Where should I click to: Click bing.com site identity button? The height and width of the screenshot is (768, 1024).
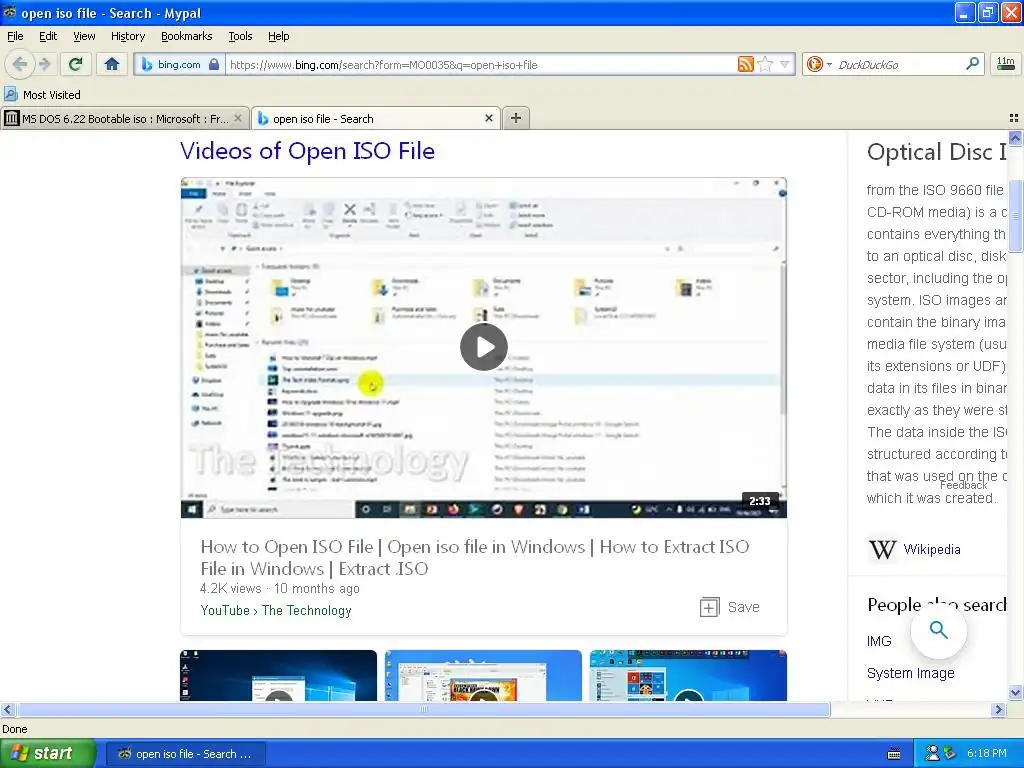click(x=178, y=64)
